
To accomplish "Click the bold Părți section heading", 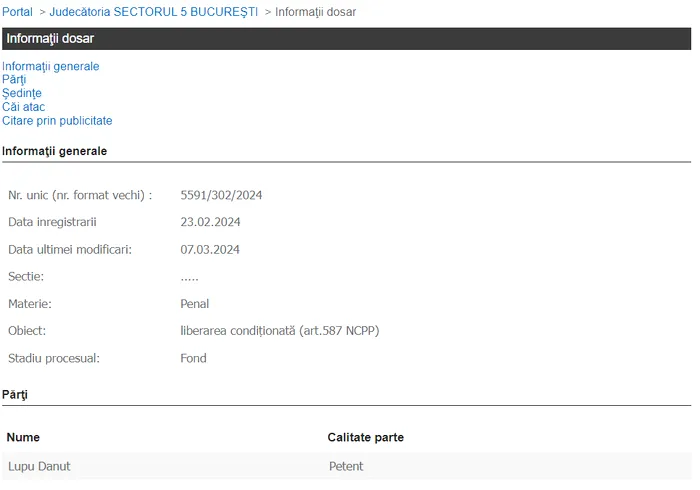I will [15, 395].
